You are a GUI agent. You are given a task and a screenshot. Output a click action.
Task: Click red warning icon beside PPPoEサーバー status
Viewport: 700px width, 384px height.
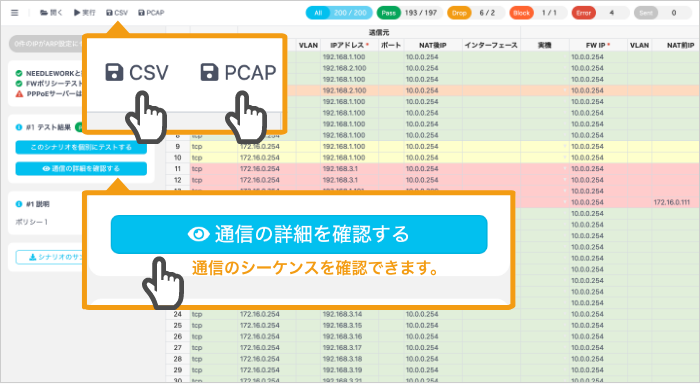click(x=19, y=94)
